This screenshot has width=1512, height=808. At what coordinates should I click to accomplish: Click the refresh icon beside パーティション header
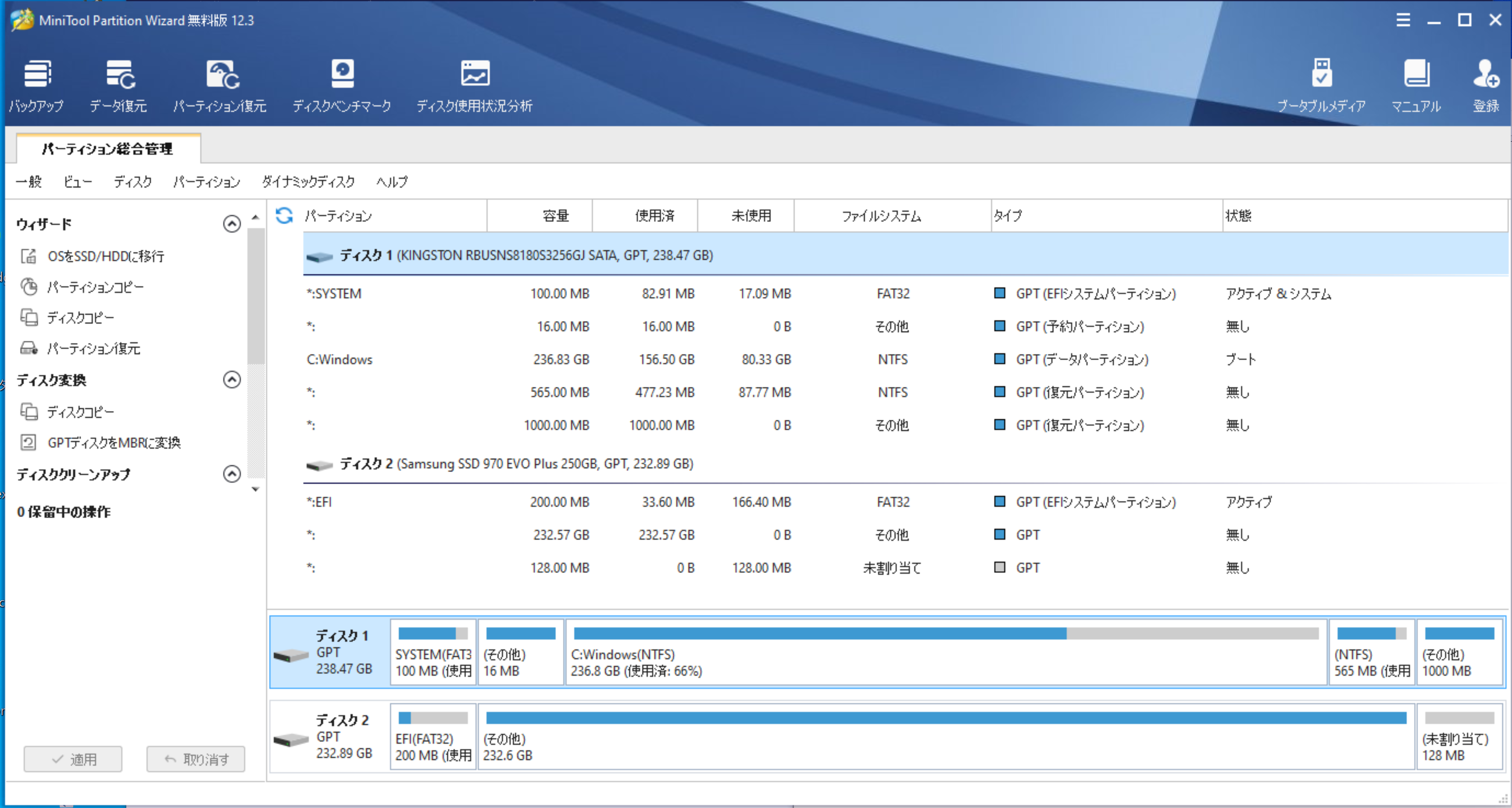tap(285, 216)
